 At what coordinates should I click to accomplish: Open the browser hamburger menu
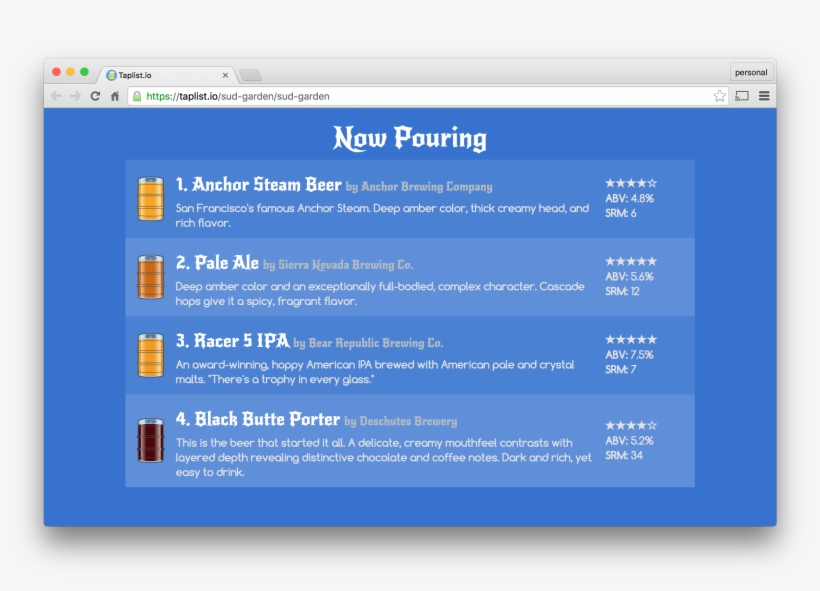763,97
